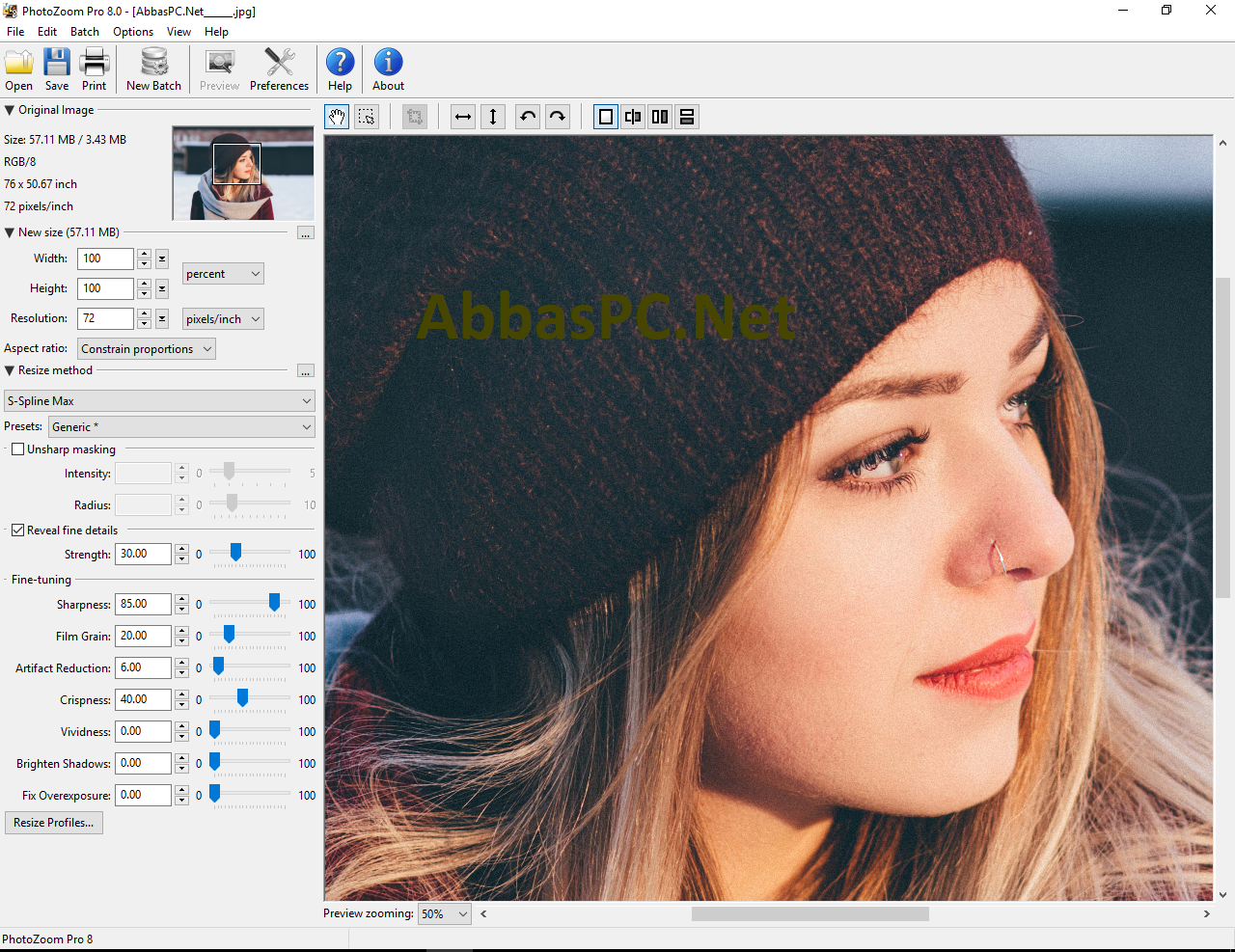Screen dimensions: 1235x952
Task: Click the crop tool icon
Action: click(415, 117)
